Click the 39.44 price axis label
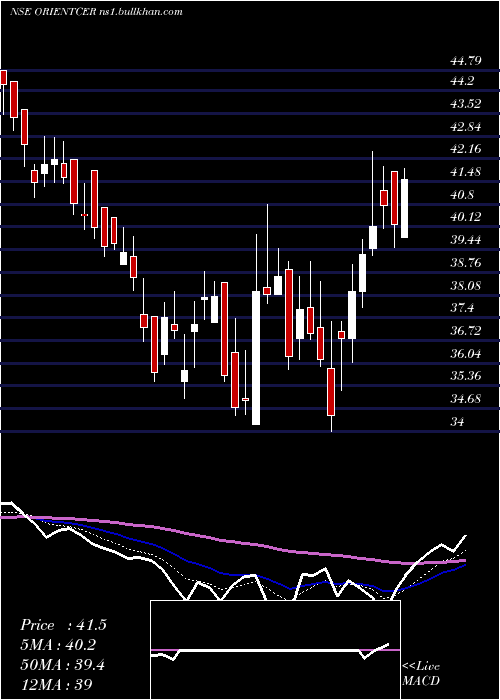 coord(466,240)
